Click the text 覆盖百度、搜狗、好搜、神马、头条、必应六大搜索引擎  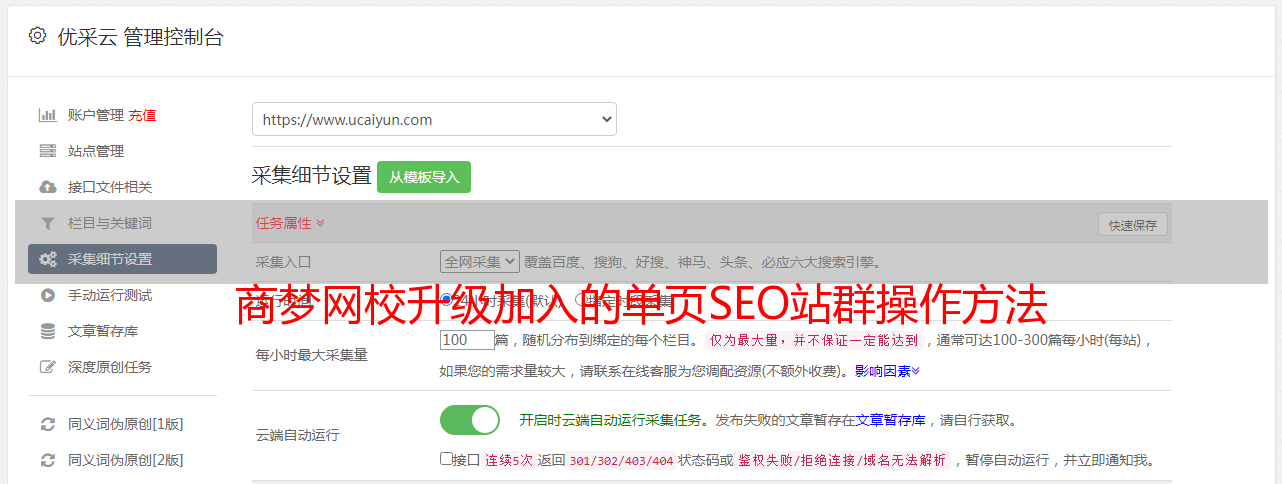coord(702,262)
